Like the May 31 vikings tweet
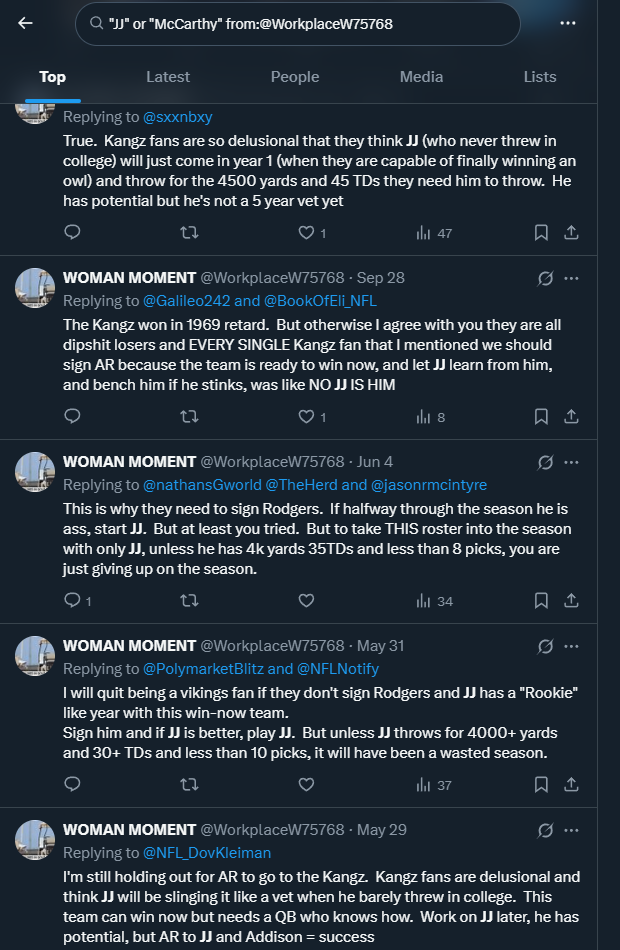 (306, 785)
